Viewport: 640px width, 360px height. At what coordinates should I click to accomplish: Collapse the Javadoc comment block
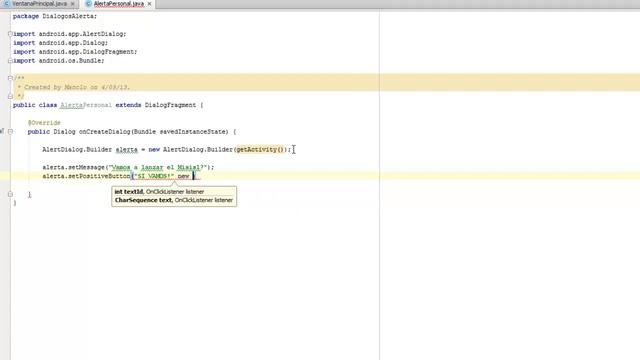(10, 78)
